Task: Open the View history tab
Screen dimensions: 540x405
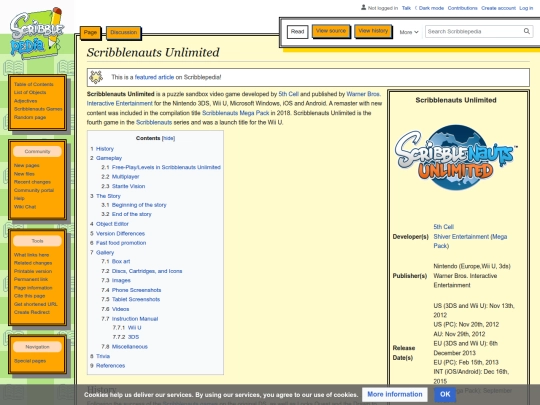Action: click(x=373, y=31)
